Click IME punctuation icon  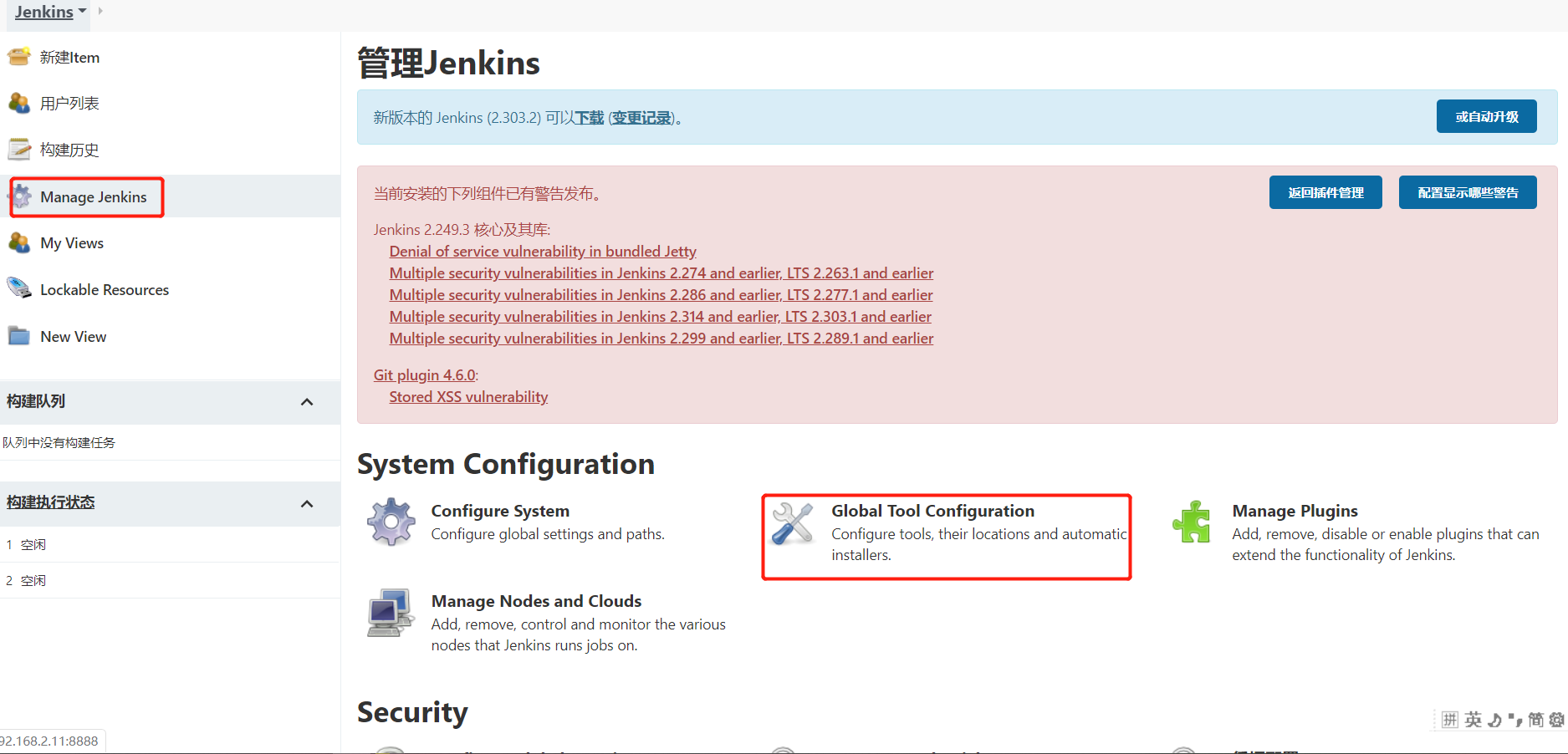pos(1514,720)
